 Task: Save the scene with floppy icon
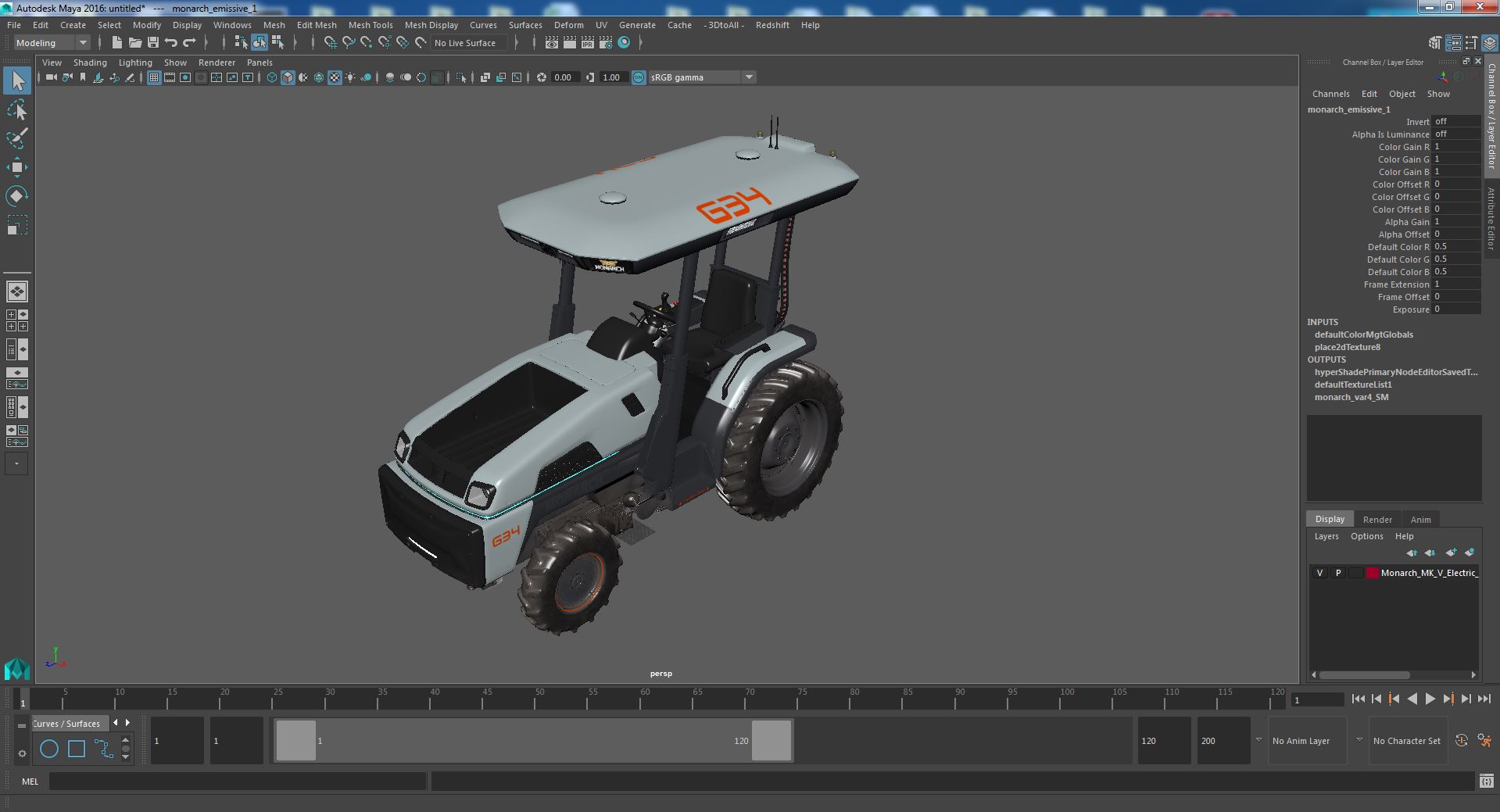click(153, 43)
